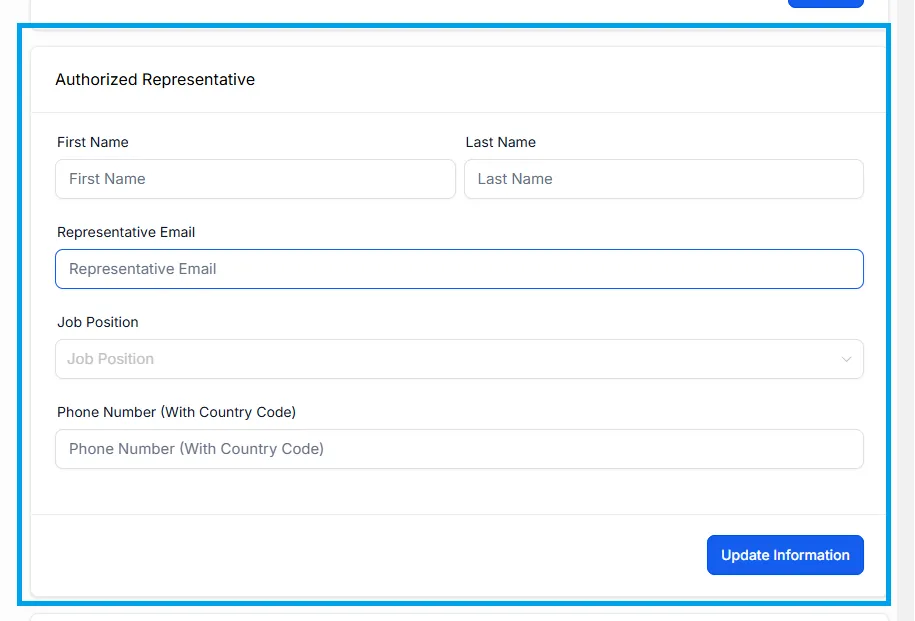Click the First Name label above the field

point(93,142)
